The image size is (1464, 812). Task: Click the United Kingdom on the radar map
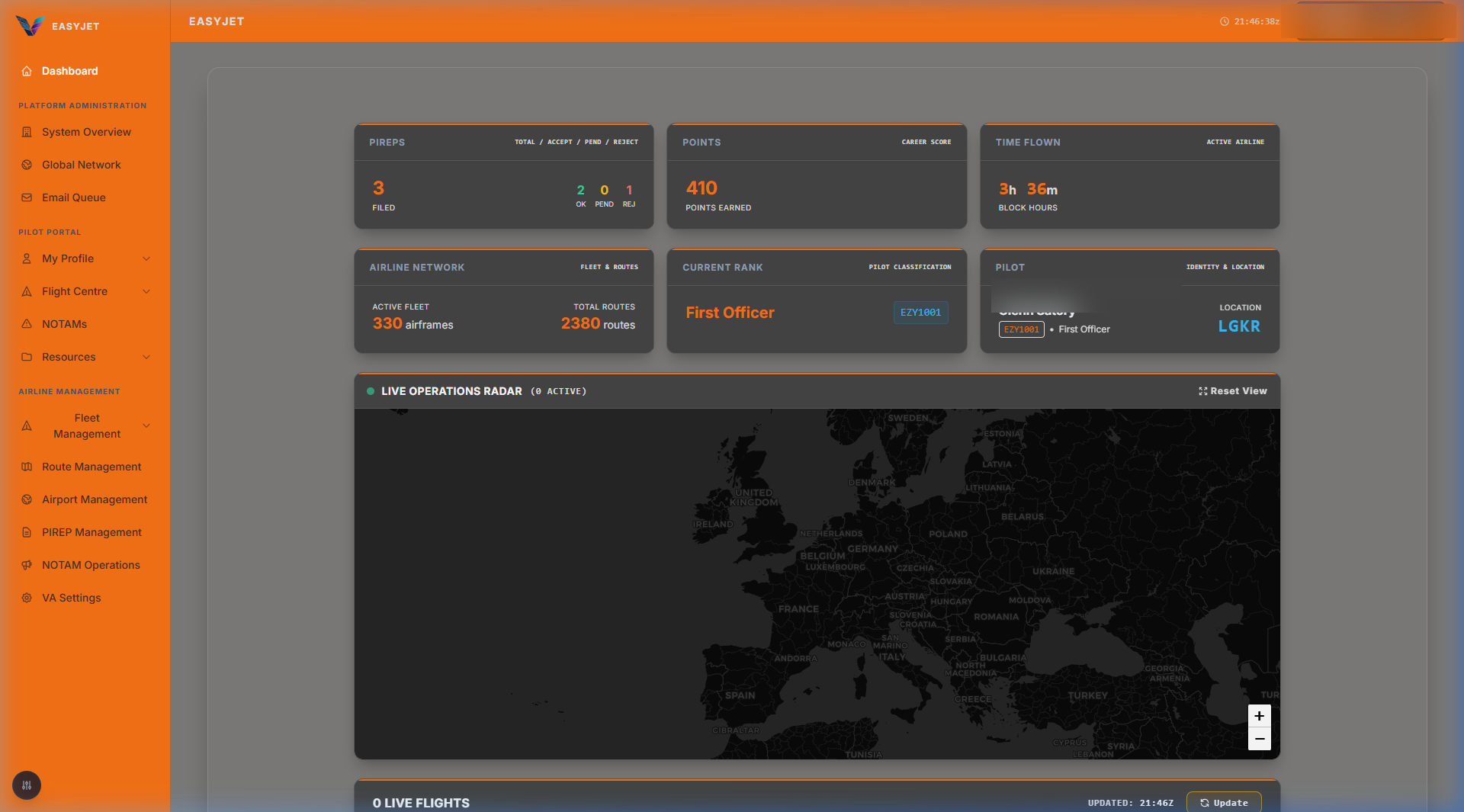(x=753, y=497)
